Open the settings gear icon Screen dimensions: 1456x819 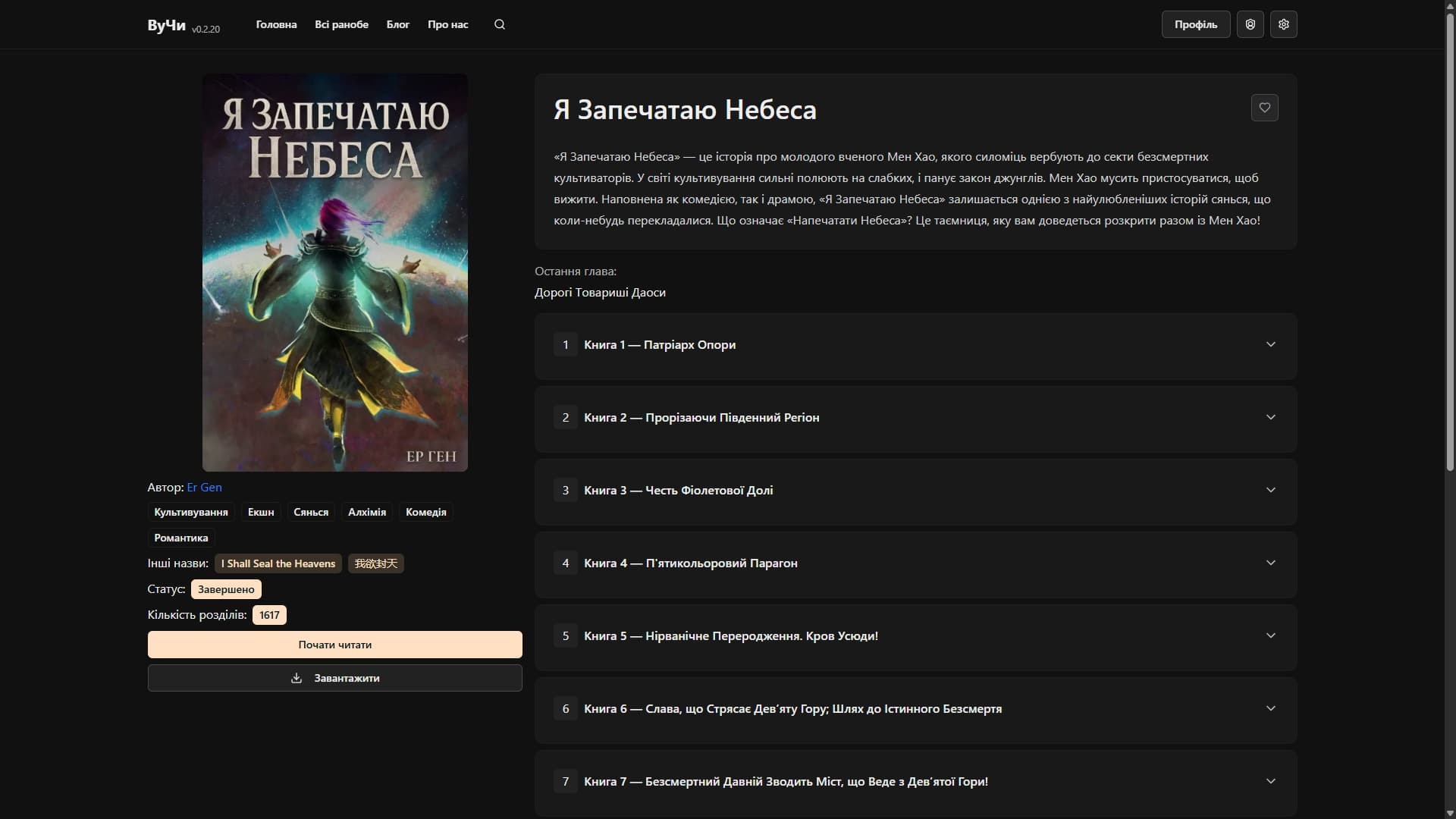pos(1284,24)
